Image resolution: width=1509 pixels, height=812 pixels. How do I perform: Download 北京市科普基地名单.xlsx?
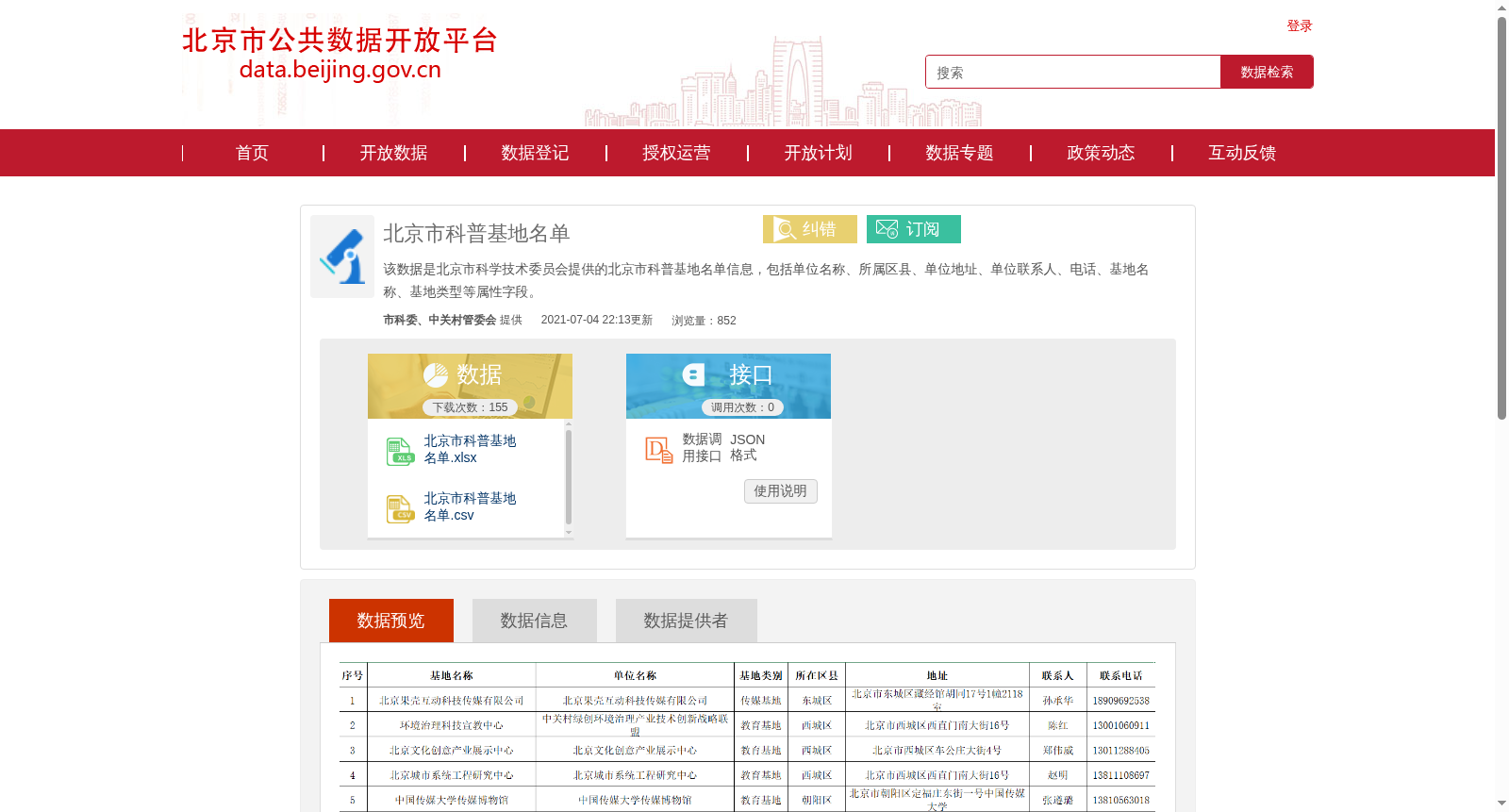pos(470,449)
